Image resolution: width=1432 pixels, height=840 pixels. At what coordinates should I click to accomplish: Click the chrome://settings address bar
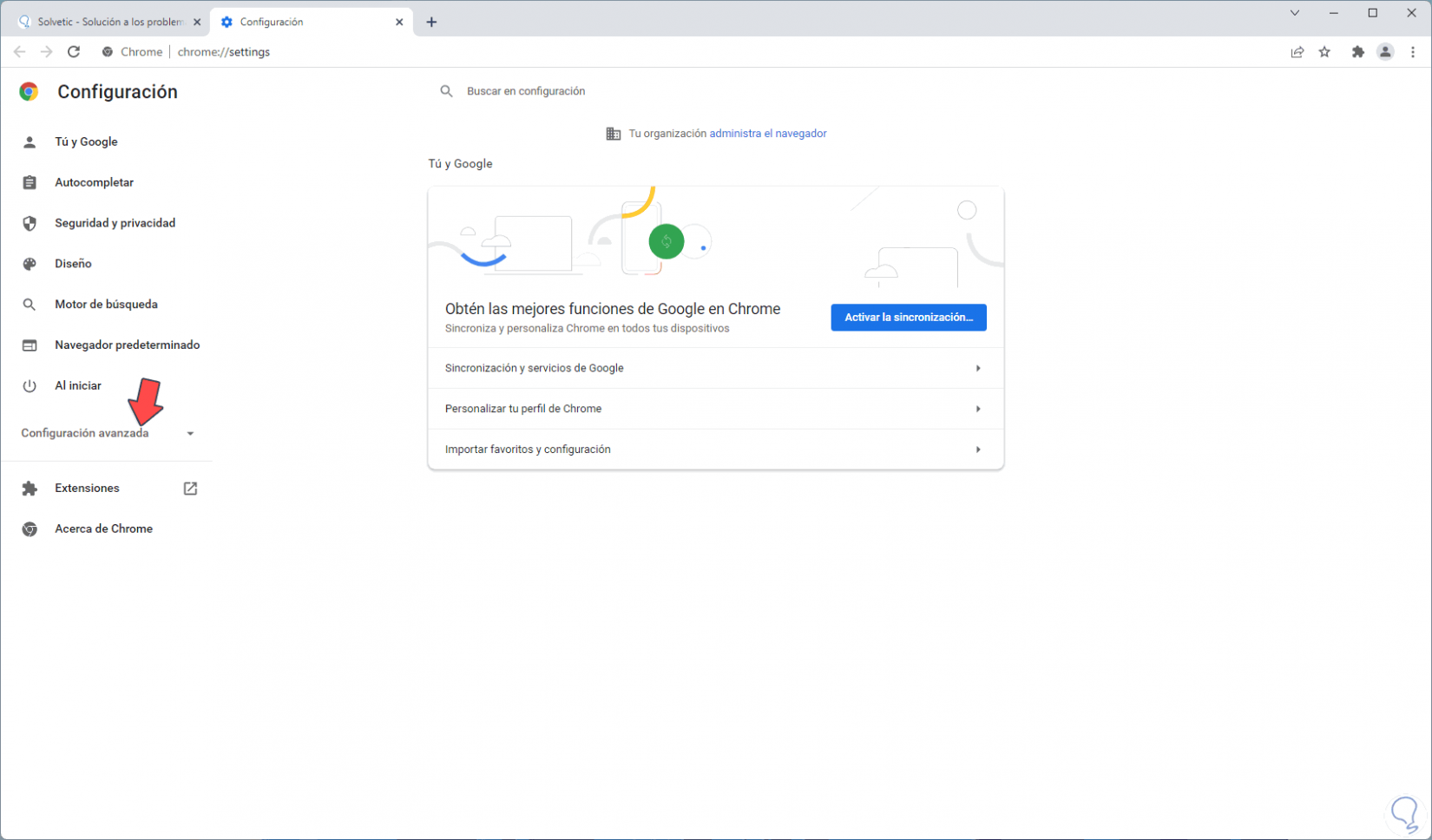click(x=224, y=52)
